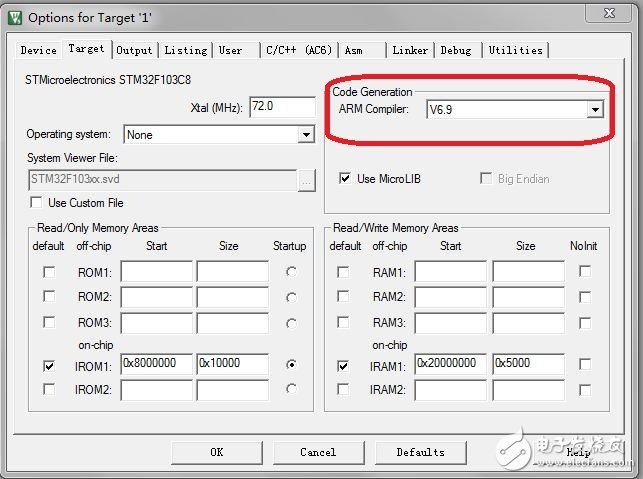Viewport: 643px width, 479px height.
Task: Click the Cancel button
Action: tap(318, 452)
